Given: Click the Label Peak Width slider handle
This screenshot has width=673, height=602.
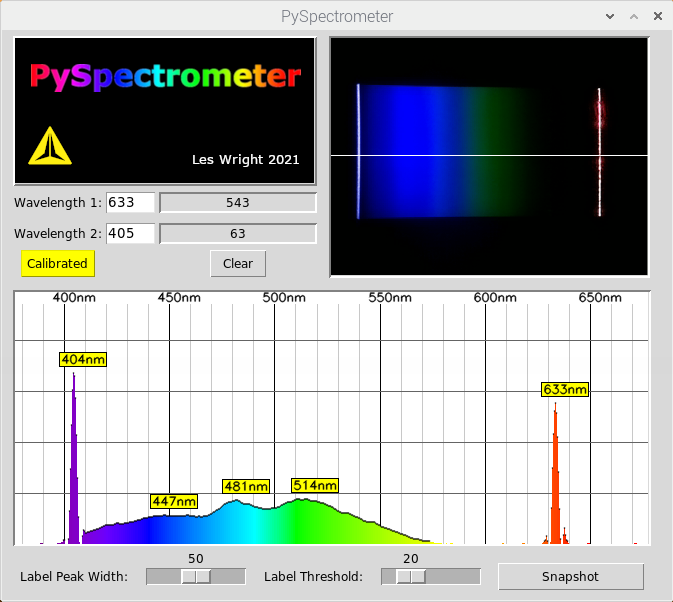Looking at the screenshot, I should coord(196,576).
